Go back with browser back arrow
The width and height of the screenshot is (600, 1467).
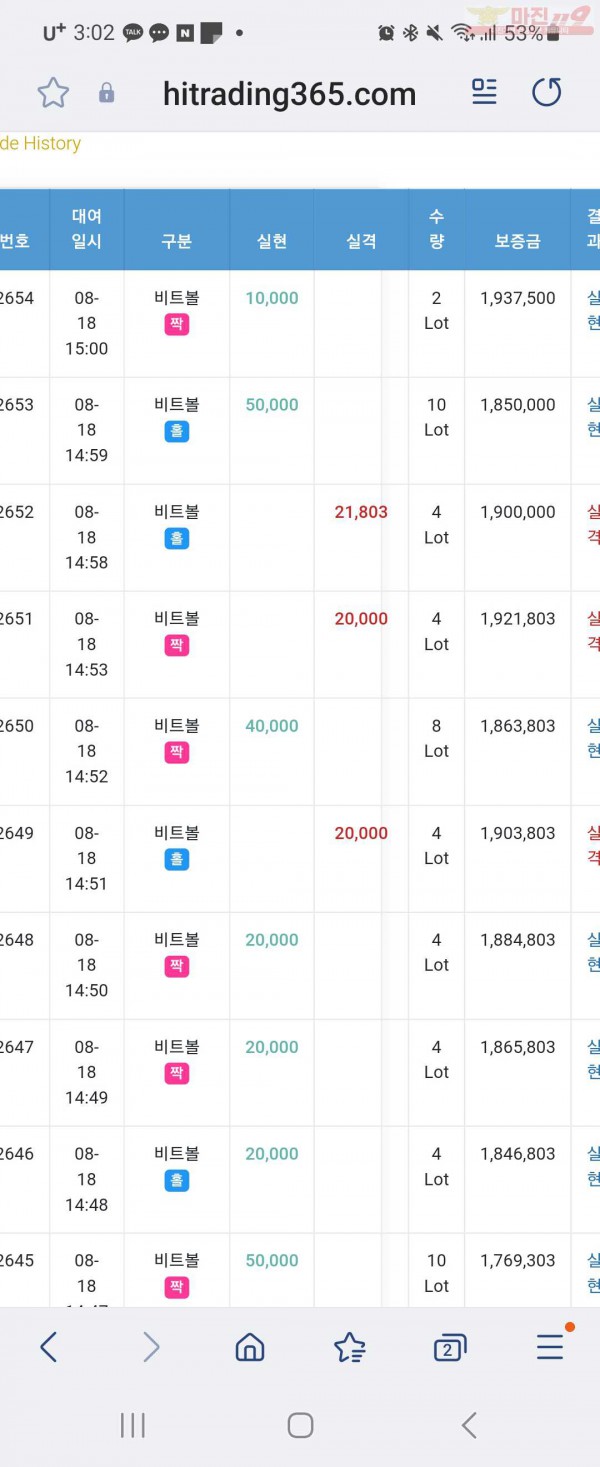pos(48,1347)
